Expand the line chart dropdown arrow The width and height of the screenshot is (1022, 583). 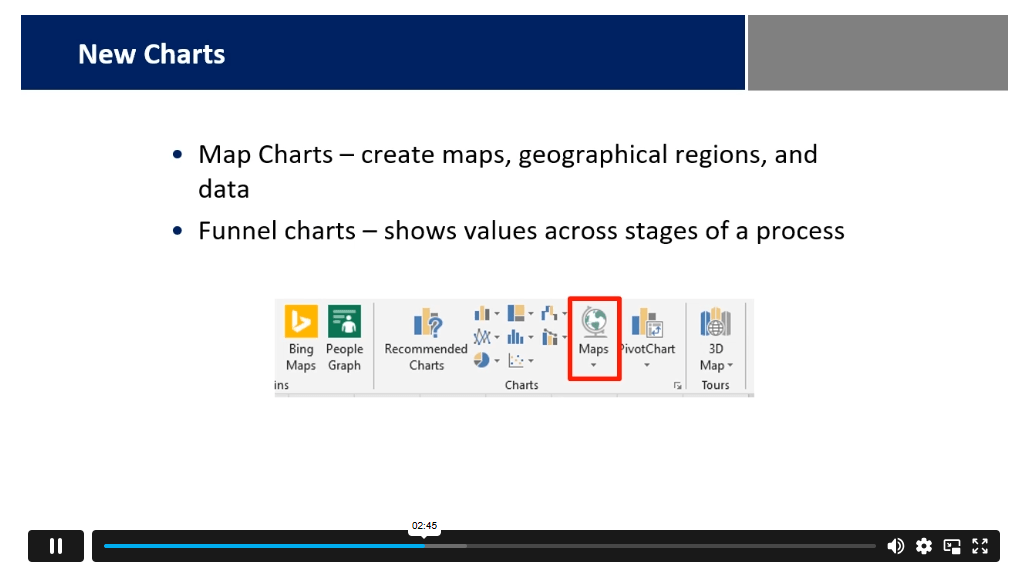[x=497, y=337]
